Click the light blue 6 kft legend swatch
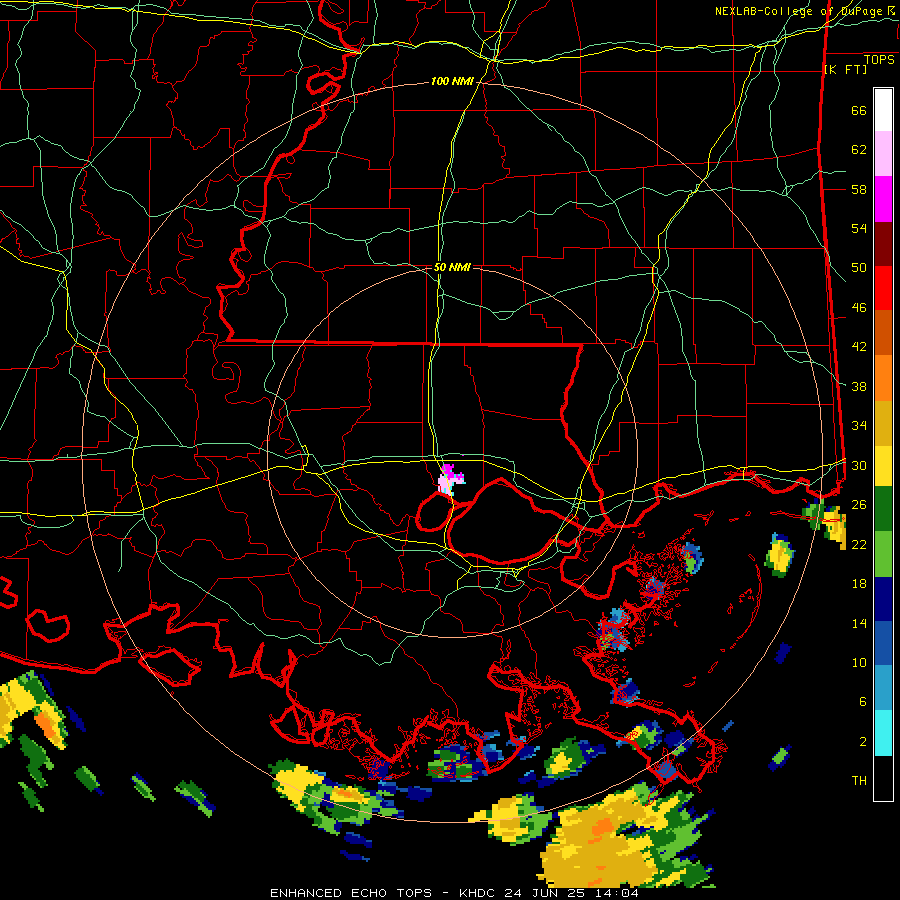The height and width of the screenshot is (900, 900). coord(883,688)
